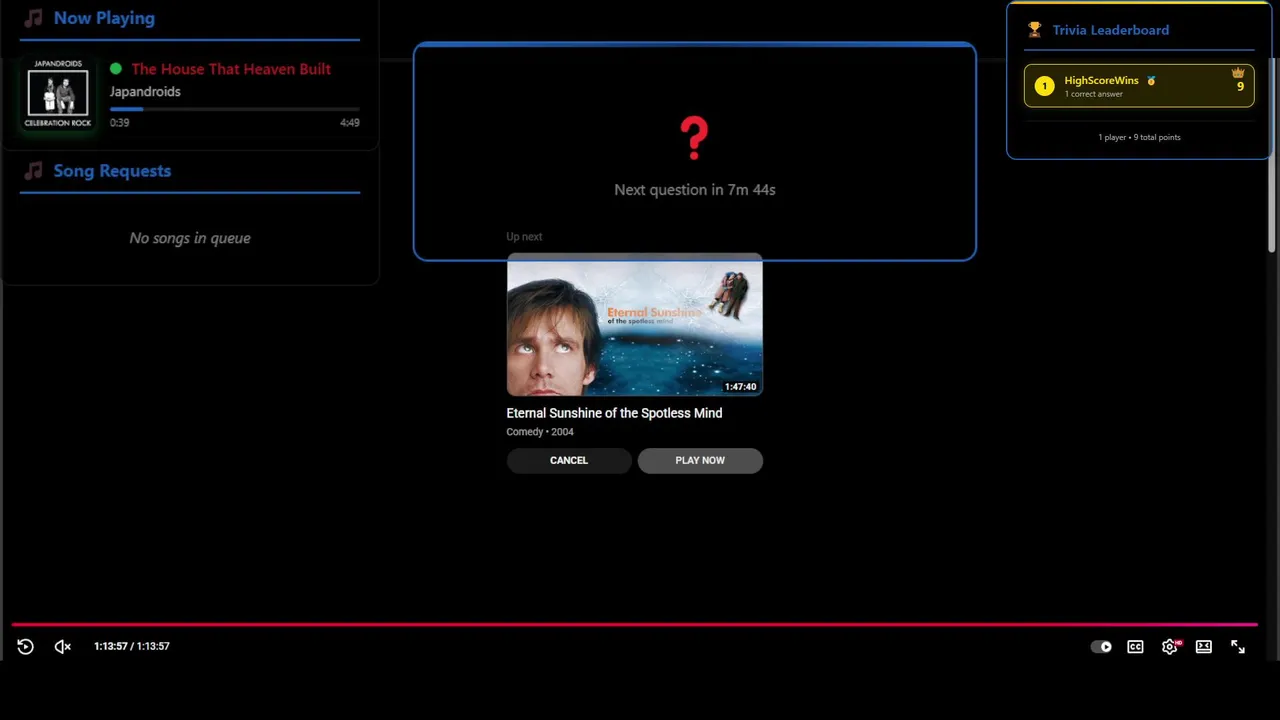Enter full screen mode

(1238, 647)
